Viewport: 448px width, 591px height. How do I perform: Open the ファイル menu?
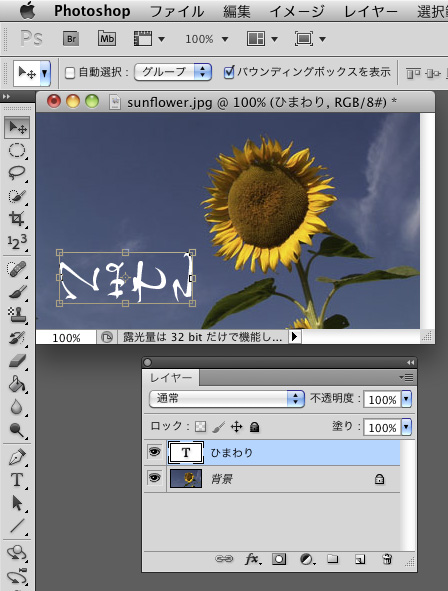click(x=177, y=11)
